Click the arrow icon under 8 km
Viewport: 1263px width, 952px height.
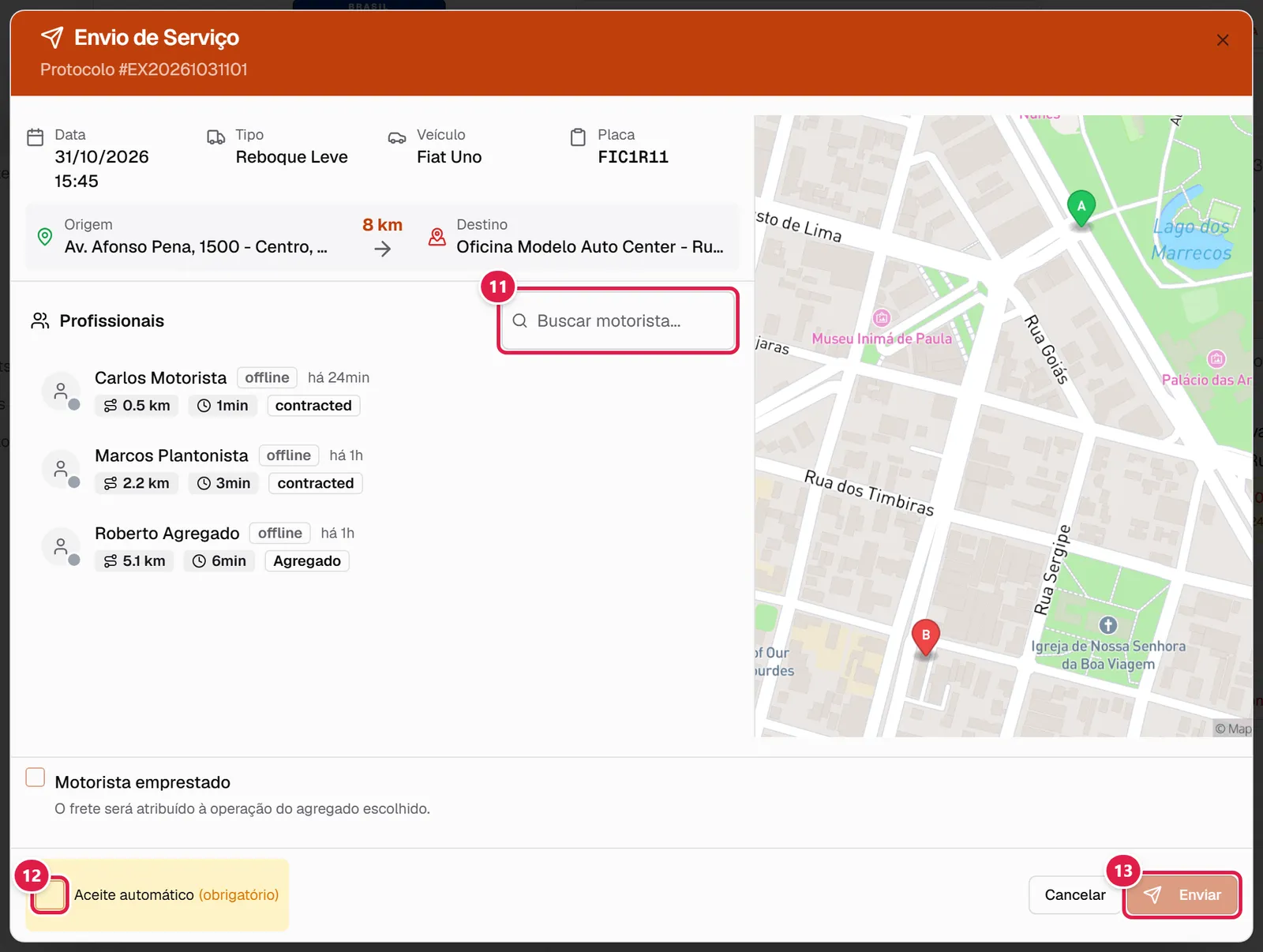tap(383, 249)
